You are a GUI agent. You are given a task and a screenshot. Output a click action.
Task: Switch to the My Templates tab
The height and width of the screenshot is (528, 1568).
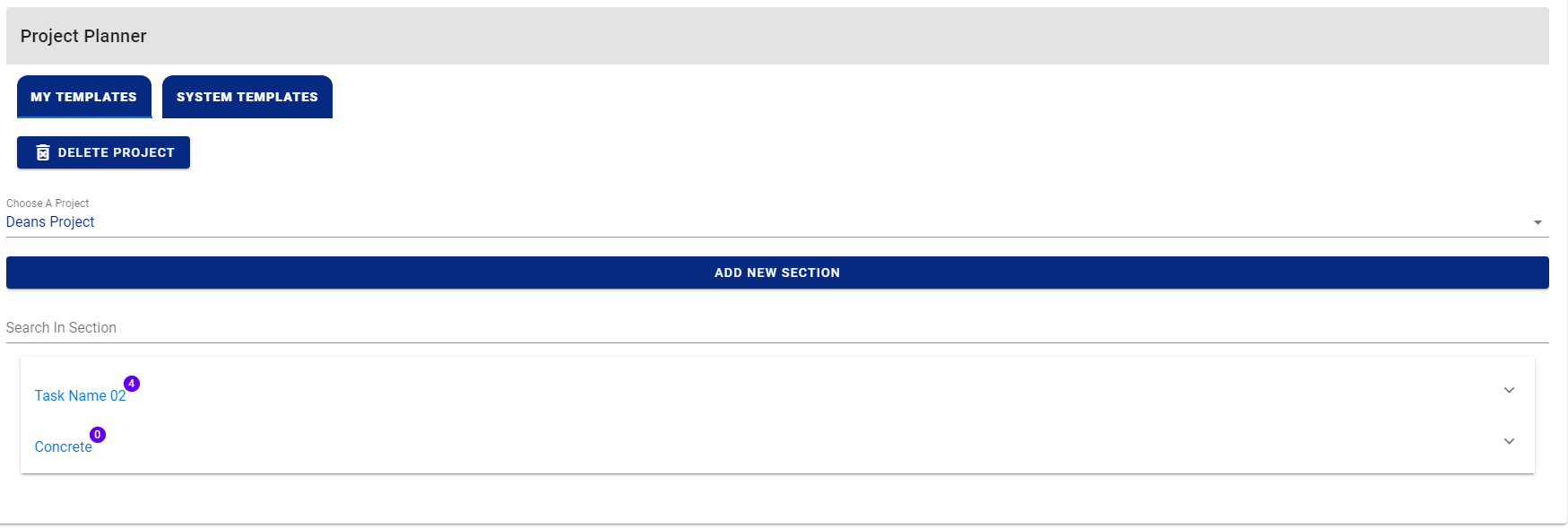(83, 97)
